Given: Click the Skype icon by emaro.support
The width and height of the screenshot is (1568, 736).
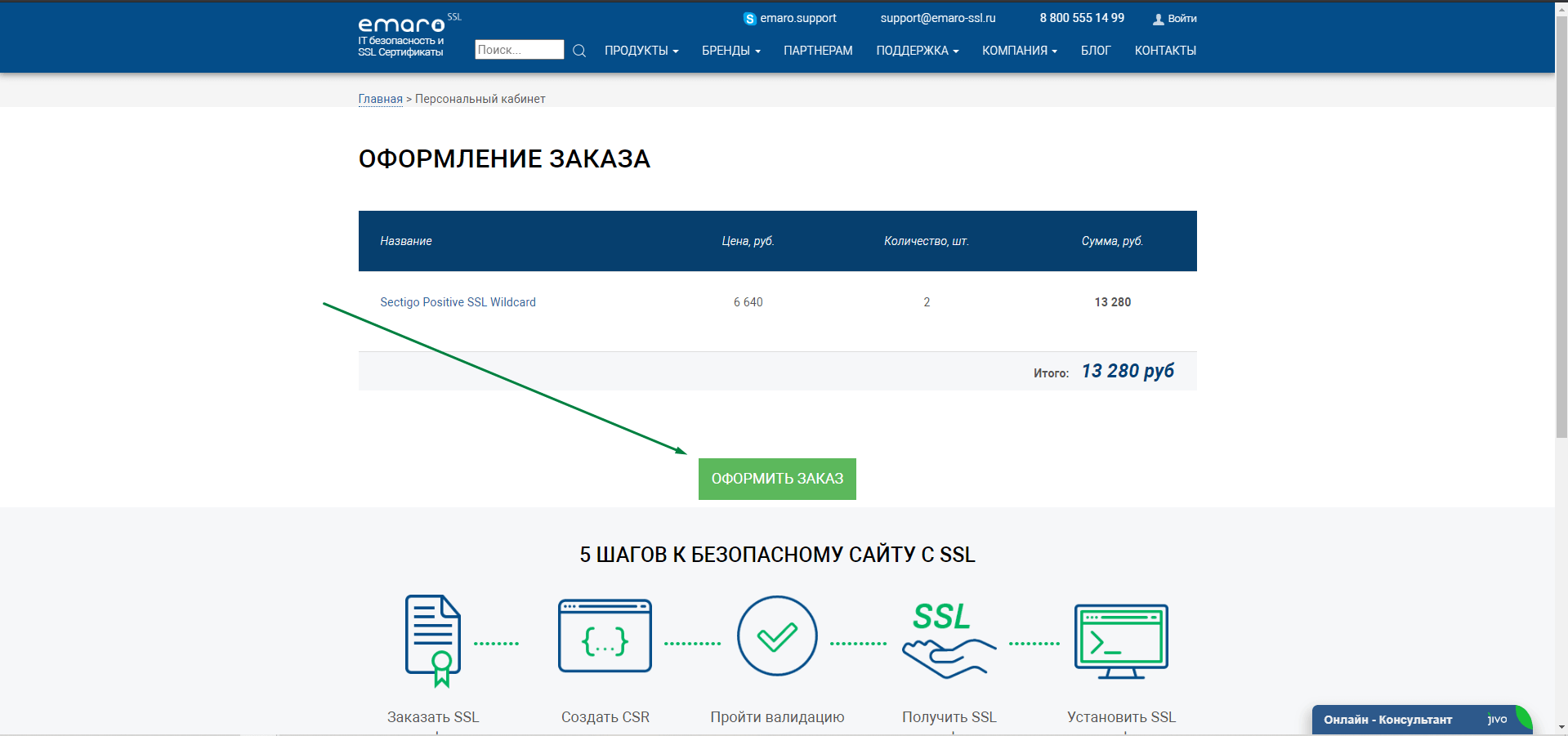Looking at the screenshot, I should [749, 19].
